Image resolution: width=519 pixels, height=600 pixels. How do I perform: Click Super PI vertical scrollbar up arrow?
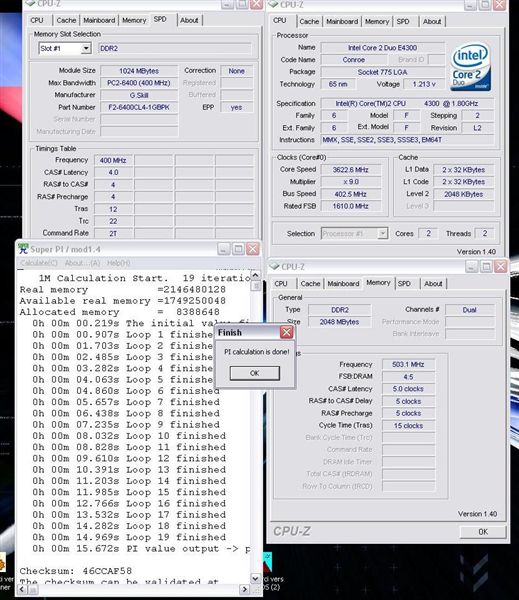255,276
